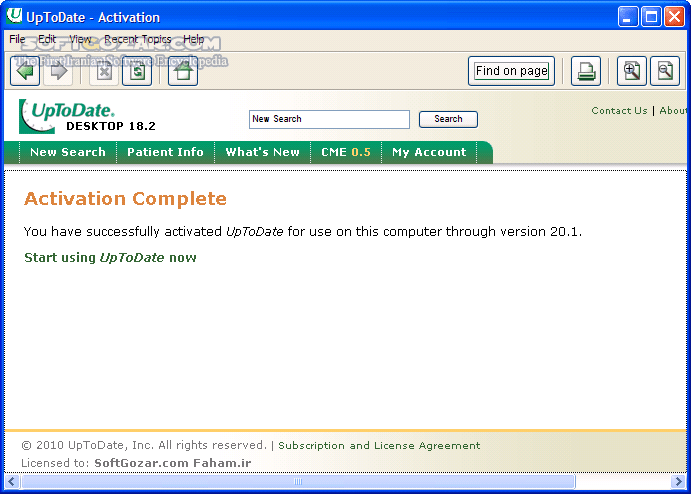Refresh the page with the reload icon
This screenshot has width=691, height=494.
[137, 71]
